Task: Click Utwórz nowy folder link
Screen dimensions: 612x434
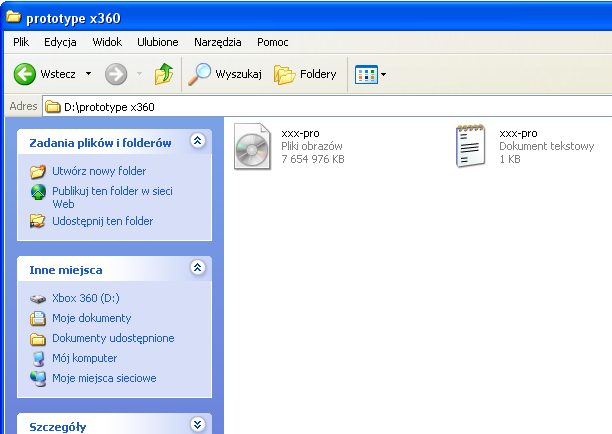Action: pos(98,171)
